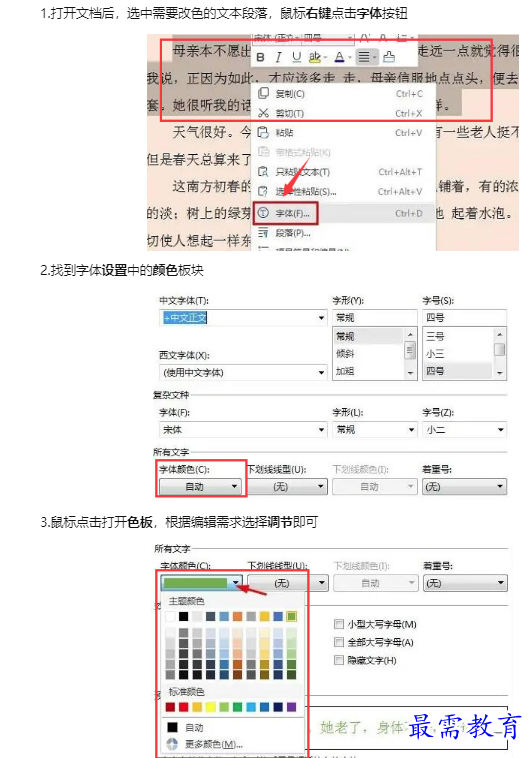Apply the yellow text highlight pen
This screenshot has width=530, height=758.
click(x=314, y=58)
